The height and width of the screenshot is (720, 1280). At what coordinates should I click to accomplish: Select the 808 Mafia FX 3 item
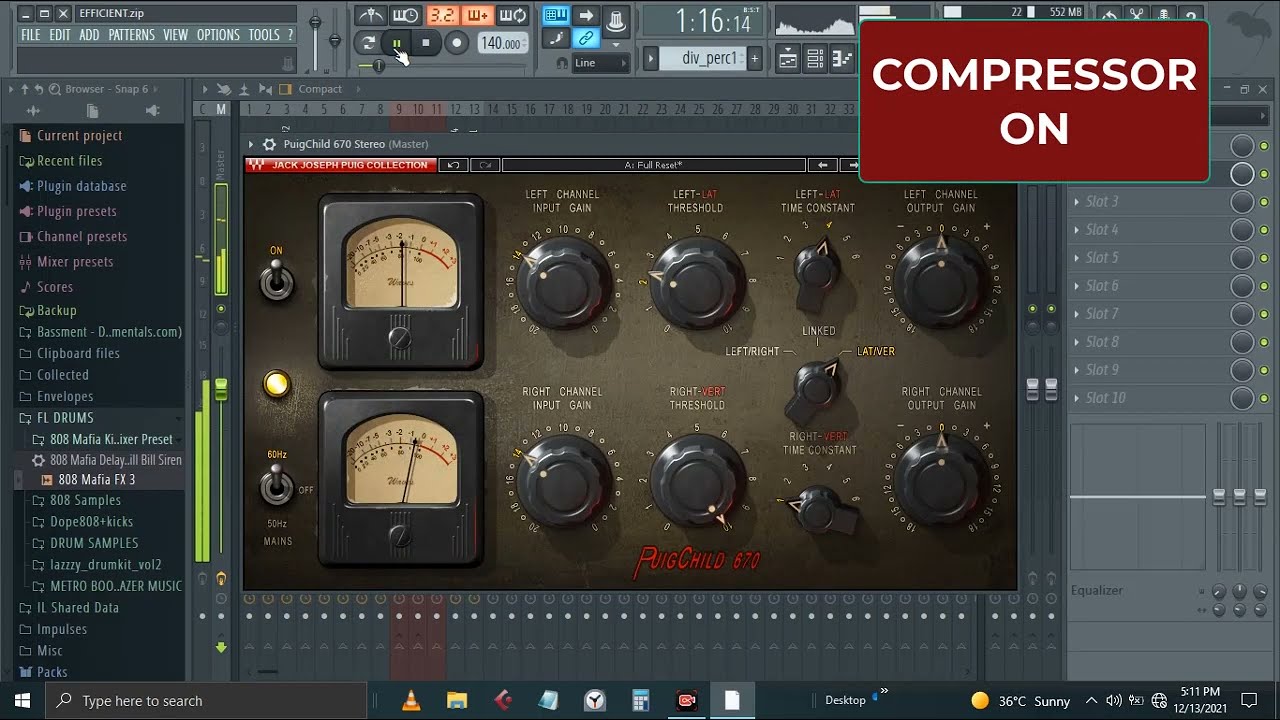[x=97, y=479]
